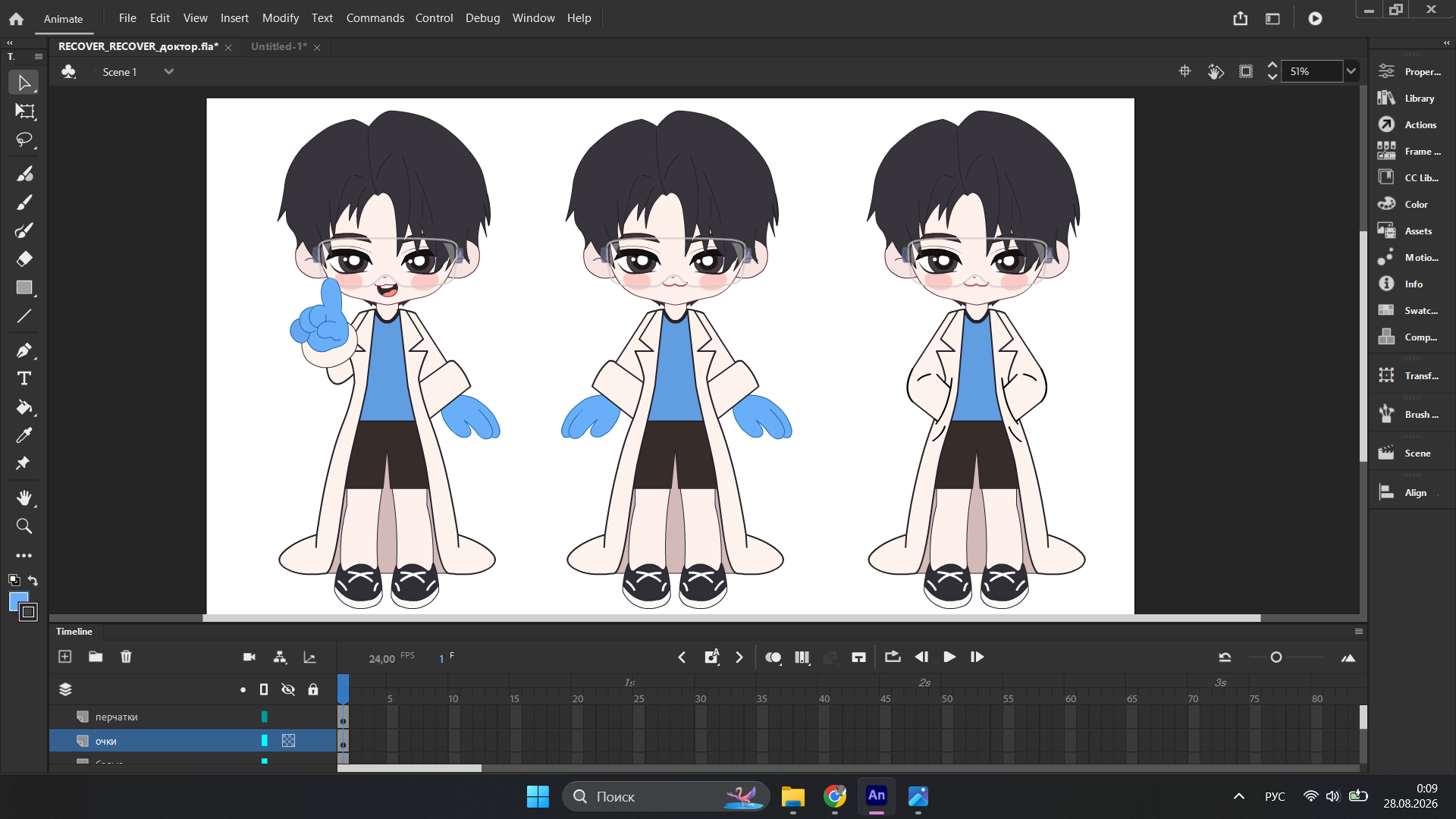Select the Text tool
The image size is (1456, 819).
(x=24, y=378)
